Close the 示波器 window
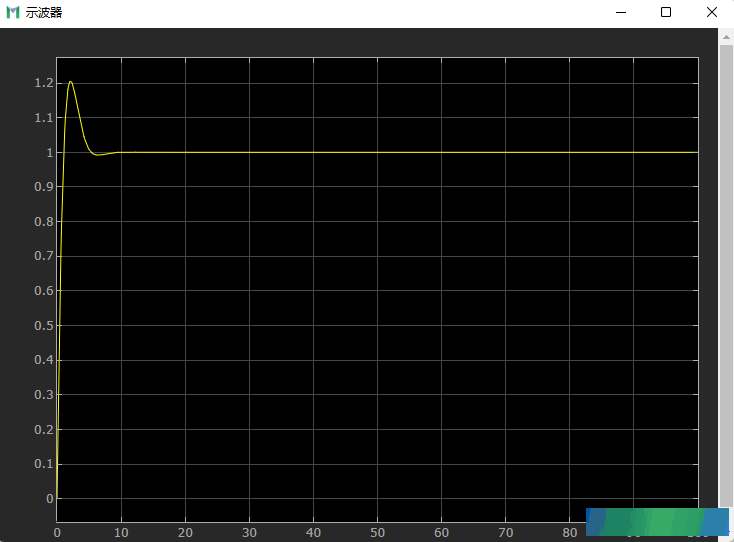The image size is (734, 542). [712, 12]
